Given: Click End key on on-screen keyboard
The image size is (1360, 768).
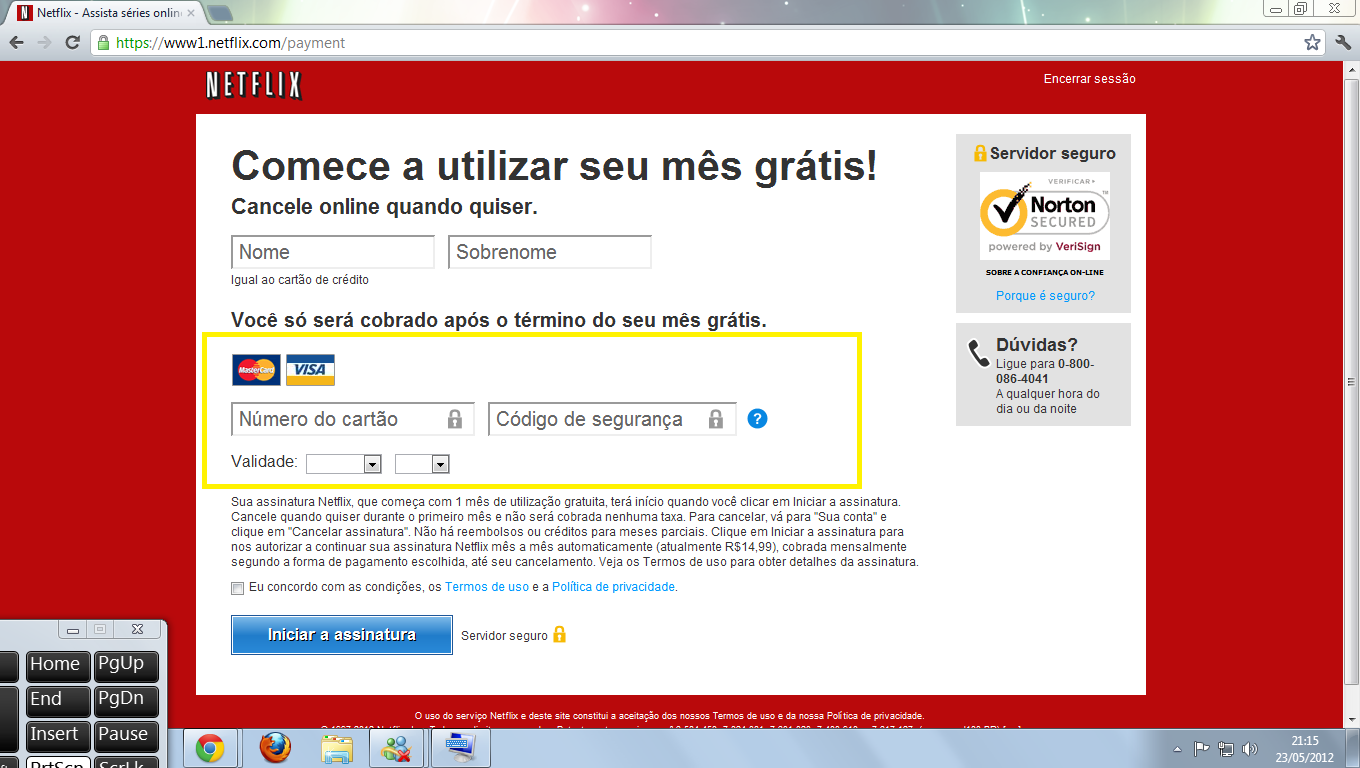Looking at the screenshot, I should (58, 701).
